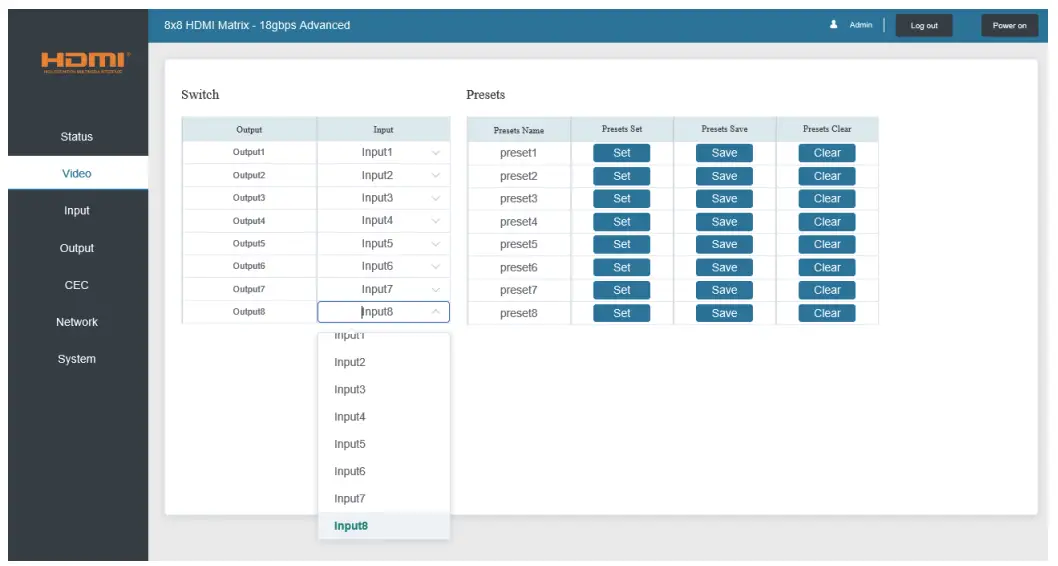Image resolution: width=1058 pixels, height=566 pixels.
Task: Select Input3 from the dropdown list
Action: click(x=350, y=390)
